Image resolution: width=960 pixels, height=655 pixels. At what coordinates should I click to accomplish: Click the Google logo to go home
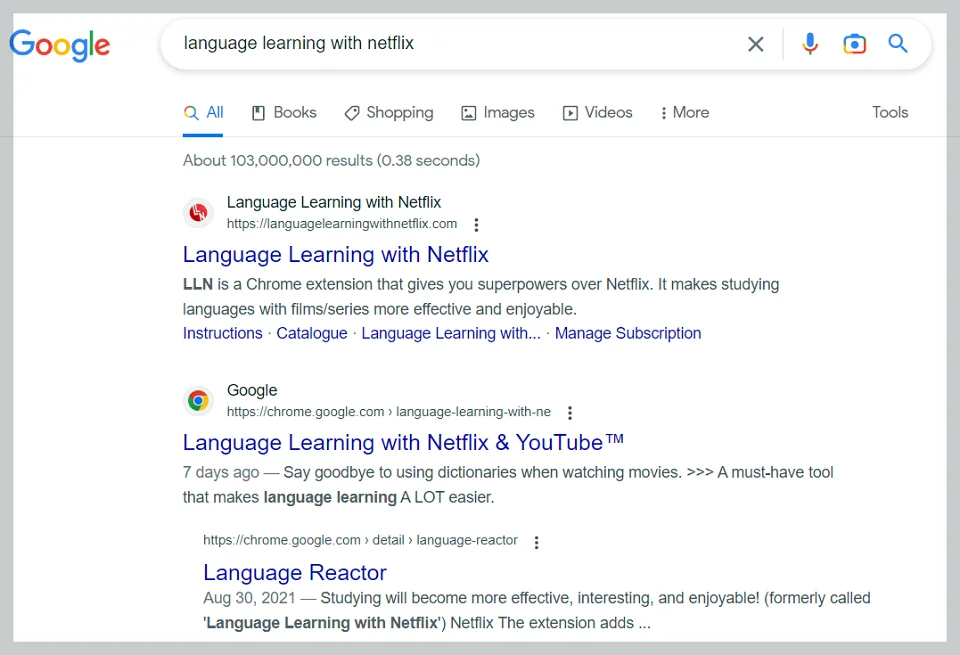(x=59, y=45)
